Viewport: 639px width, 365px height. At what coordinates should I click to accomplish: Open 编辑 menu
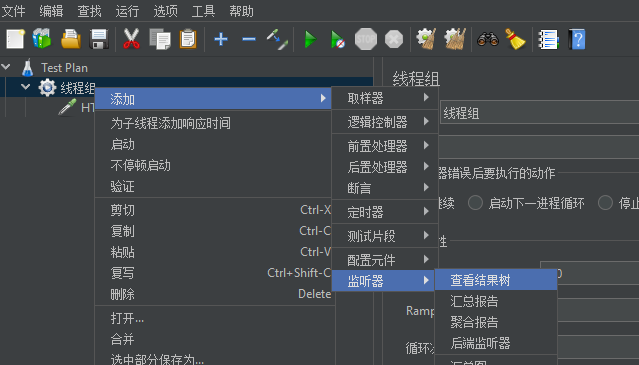tap(51, 11)
